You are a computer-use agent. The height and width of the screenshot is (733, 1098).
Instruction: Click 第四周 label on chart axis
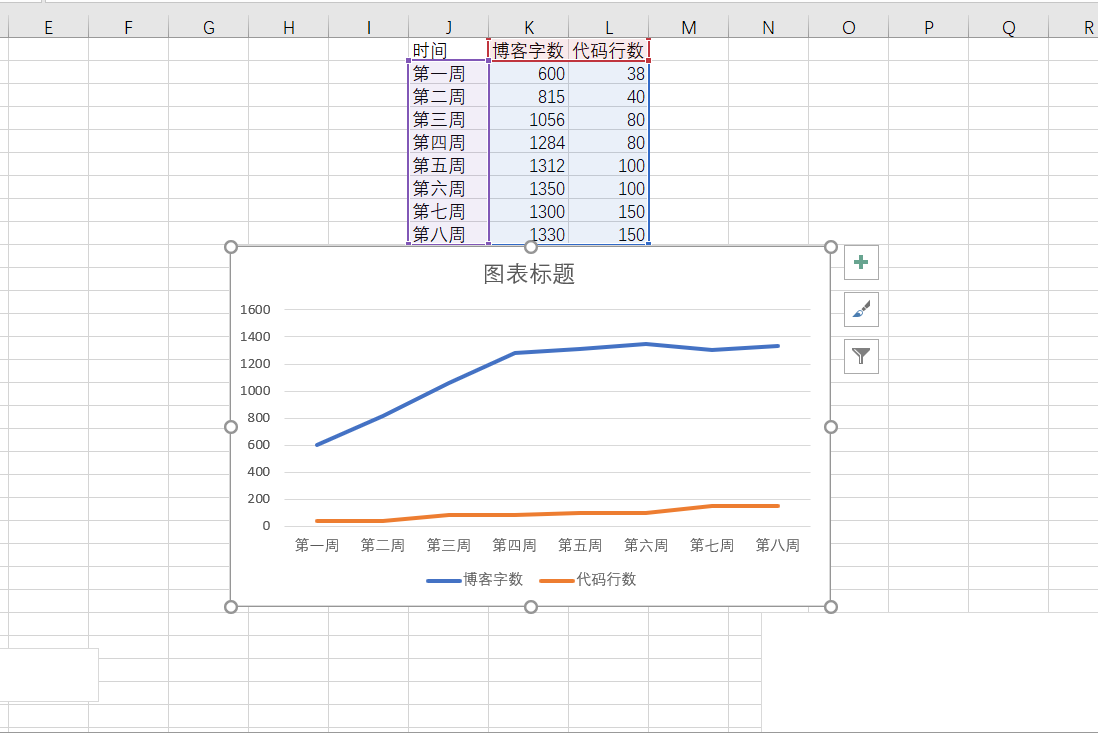click(515, 545)
